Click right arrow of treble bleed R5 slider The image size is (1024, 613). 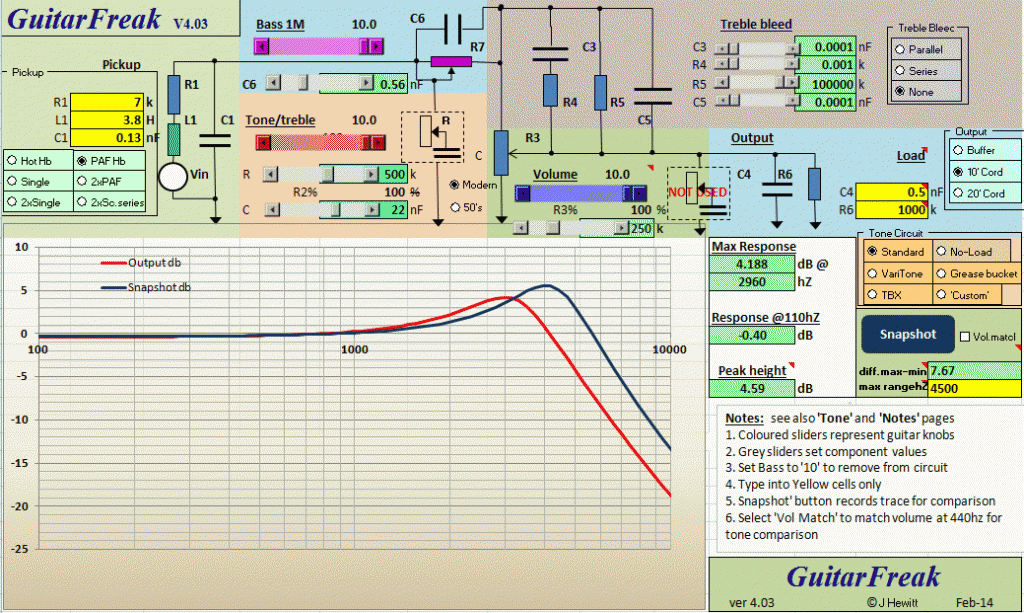[x=792, y=83]
